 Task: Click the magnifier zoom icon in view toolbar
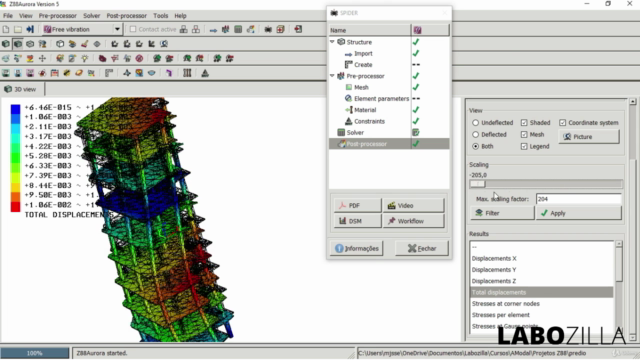164,44
